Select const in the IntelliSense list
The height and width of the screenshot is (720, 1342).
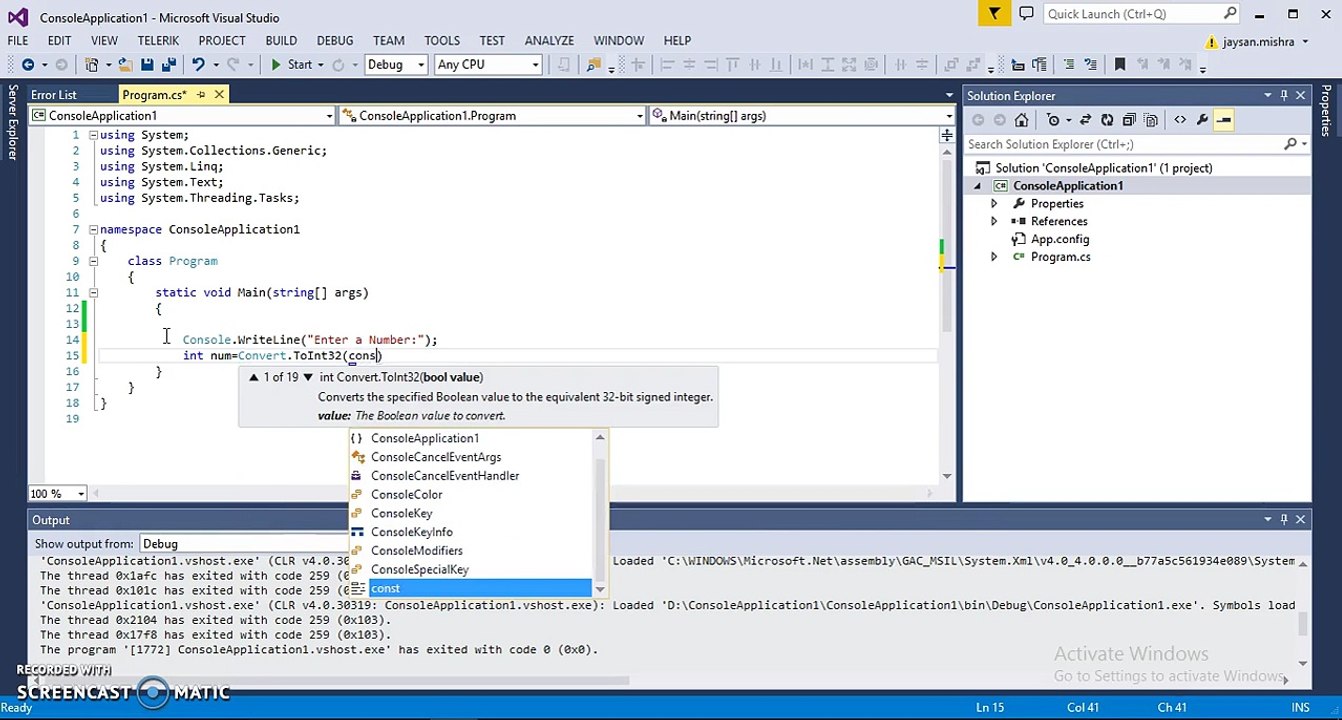coord(470,588)
